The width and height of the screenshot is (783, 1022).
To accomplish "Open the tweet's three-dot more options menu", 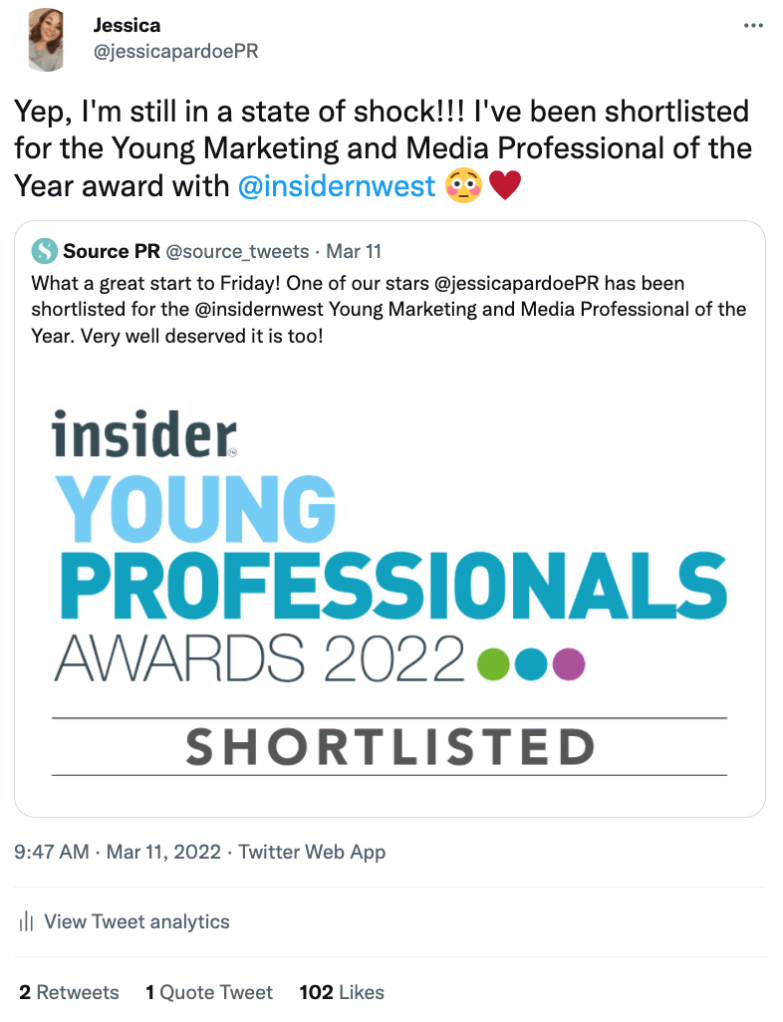I will [x=753, y=26].
